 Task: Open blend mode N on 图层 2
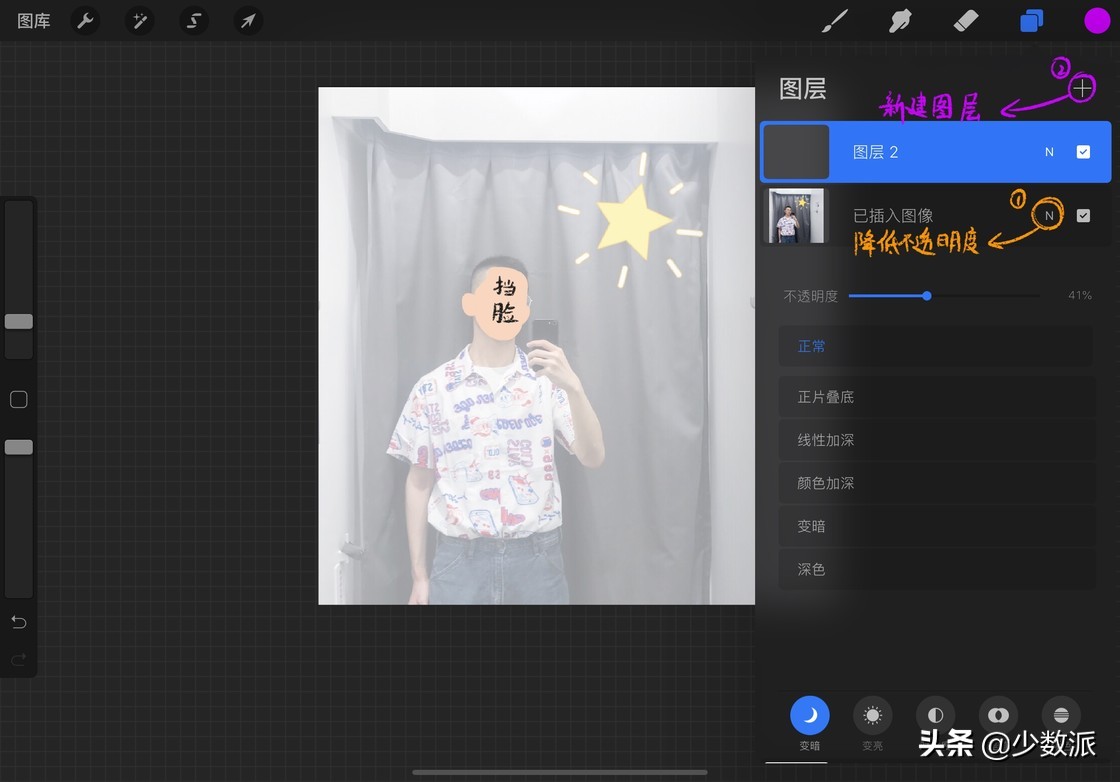1049,151
